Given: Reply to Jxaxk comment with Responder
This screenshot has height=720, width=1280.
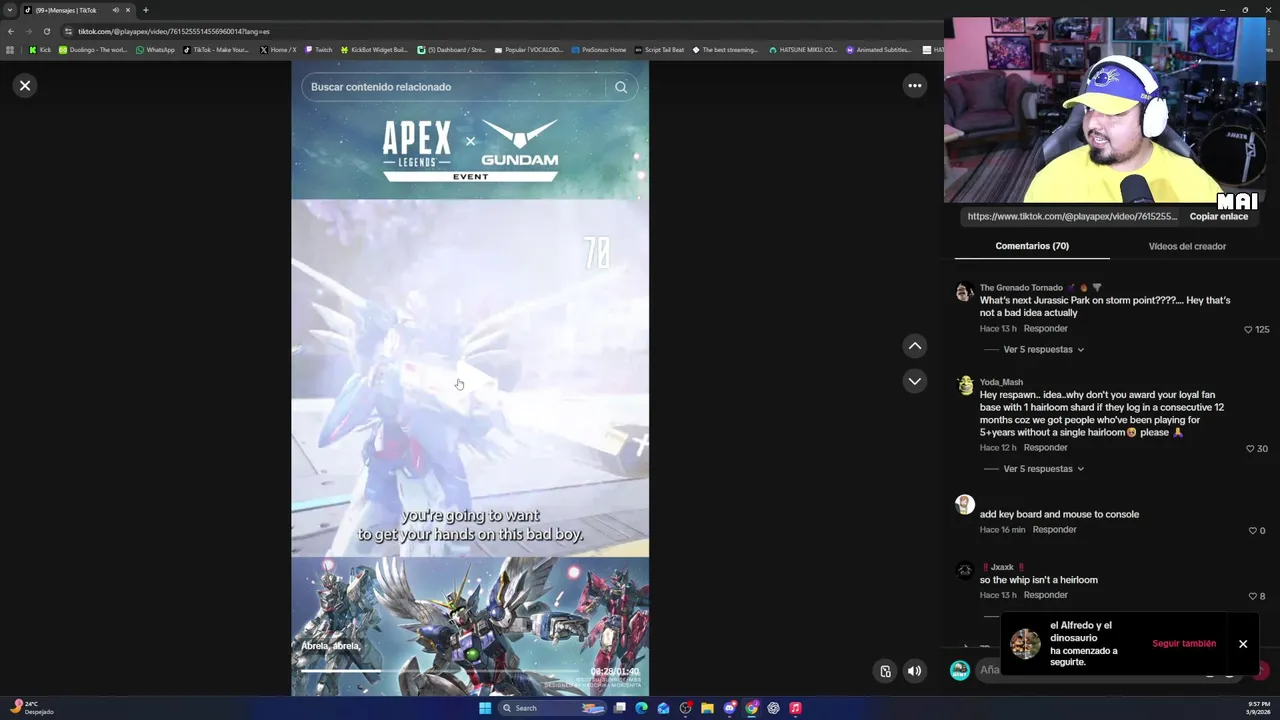Looking at the screenshot, I should coord(1045,595).
